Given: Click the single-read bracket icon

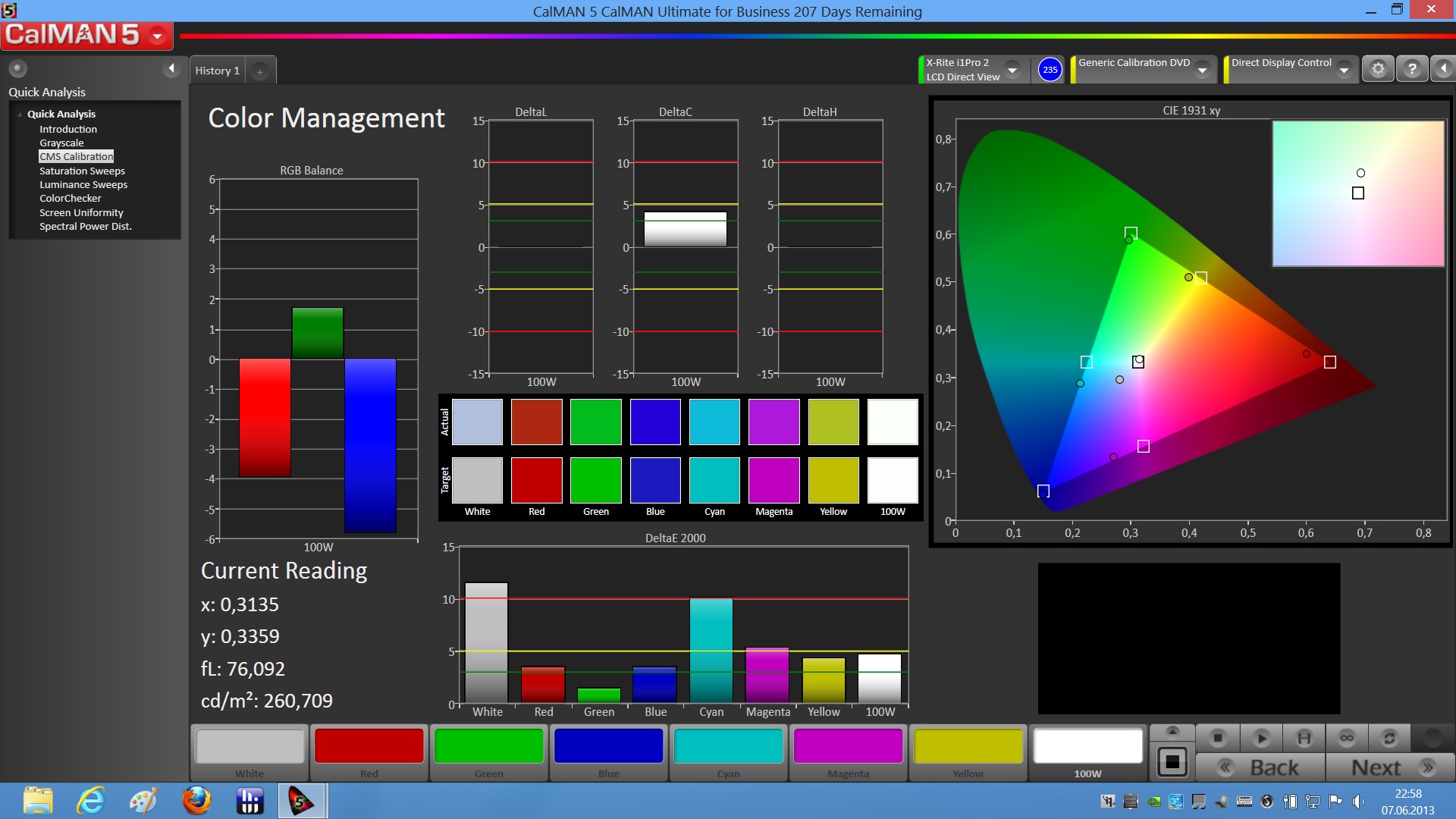Looking at the screenshot, I should coord(1304,737).
